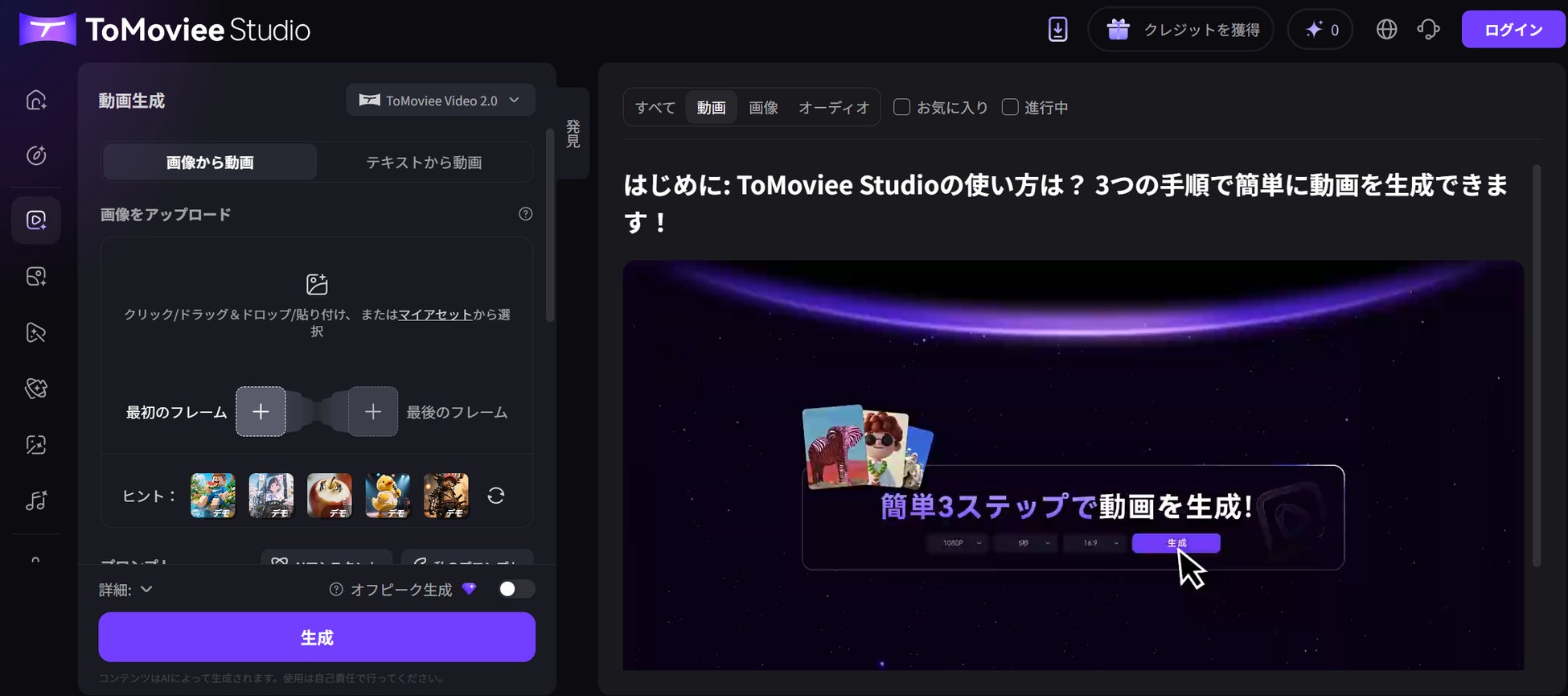1568x696 pixels.
Task: Select the 画像 filter tab
Action: [764, 108]
